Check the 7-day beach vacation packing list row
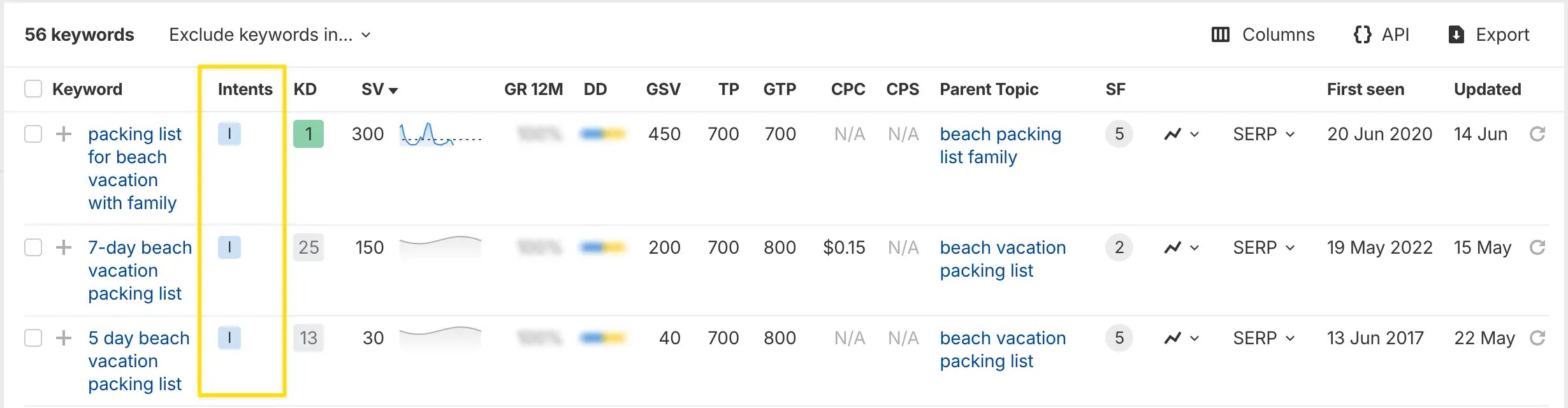 pos(33,247)
